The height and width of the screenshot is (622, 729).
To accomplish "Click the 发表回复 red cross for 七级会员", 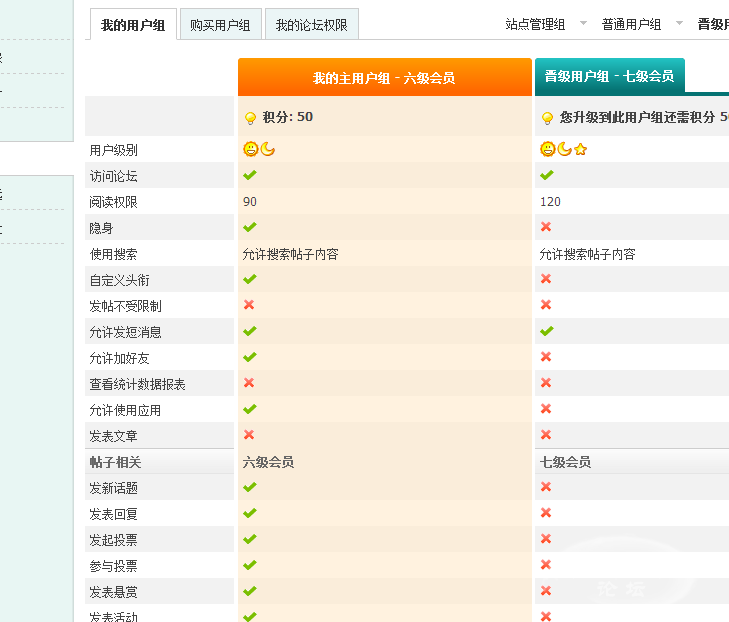I will coord(546,513).
